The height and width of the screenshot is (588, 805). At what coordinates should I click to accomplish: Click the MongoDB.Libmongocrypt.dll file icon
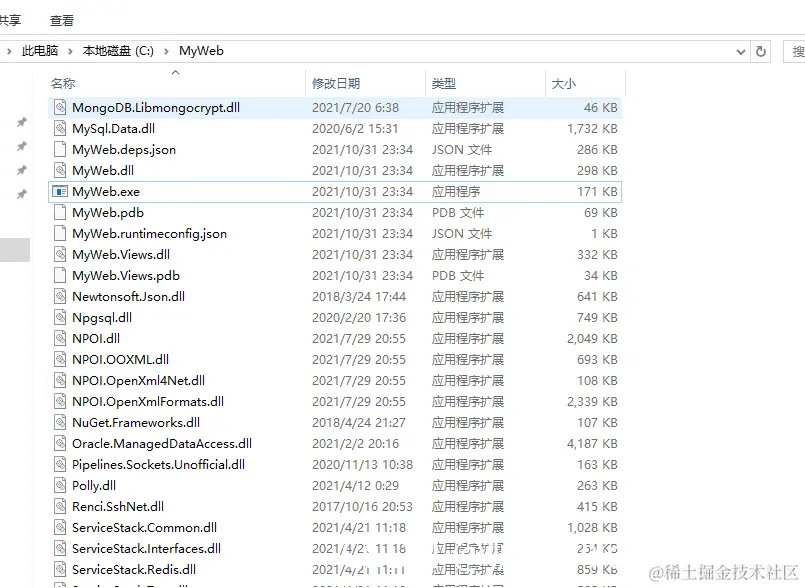pyautogui.click(x=60, y=107)
